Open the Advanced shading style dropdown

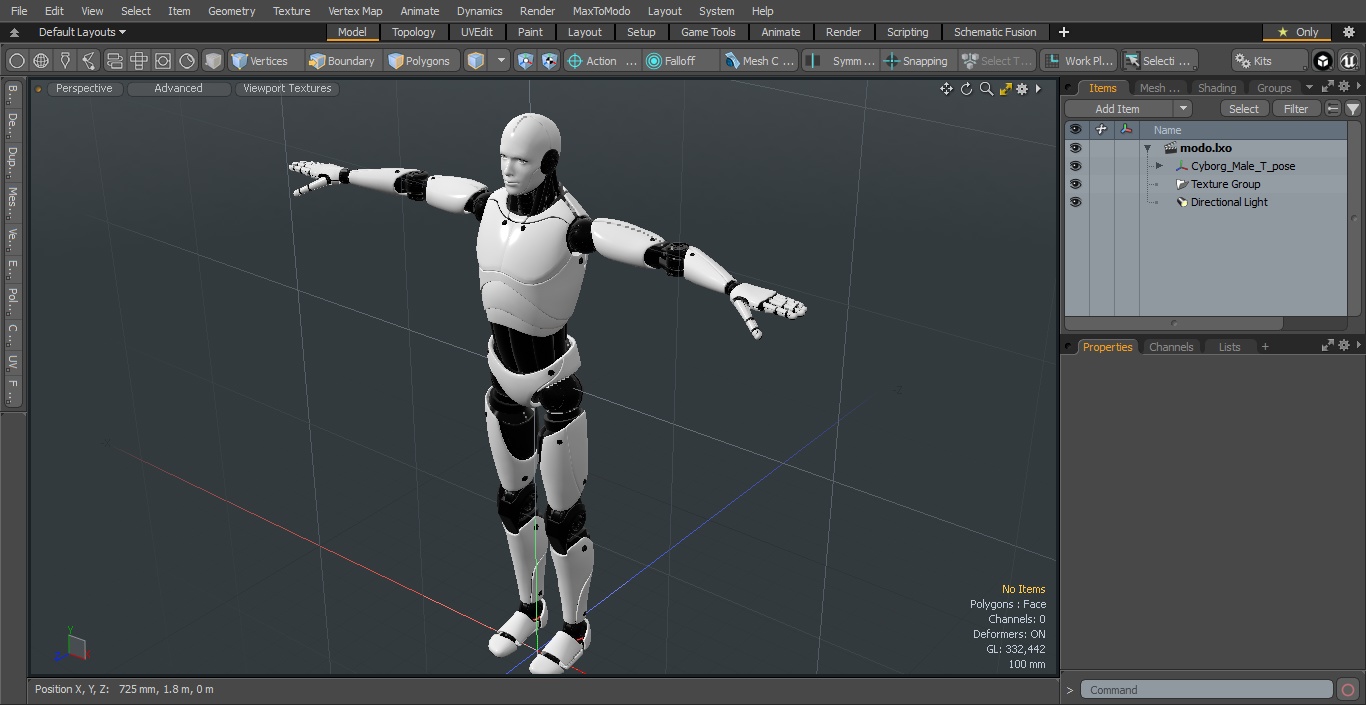pos(178,88)
